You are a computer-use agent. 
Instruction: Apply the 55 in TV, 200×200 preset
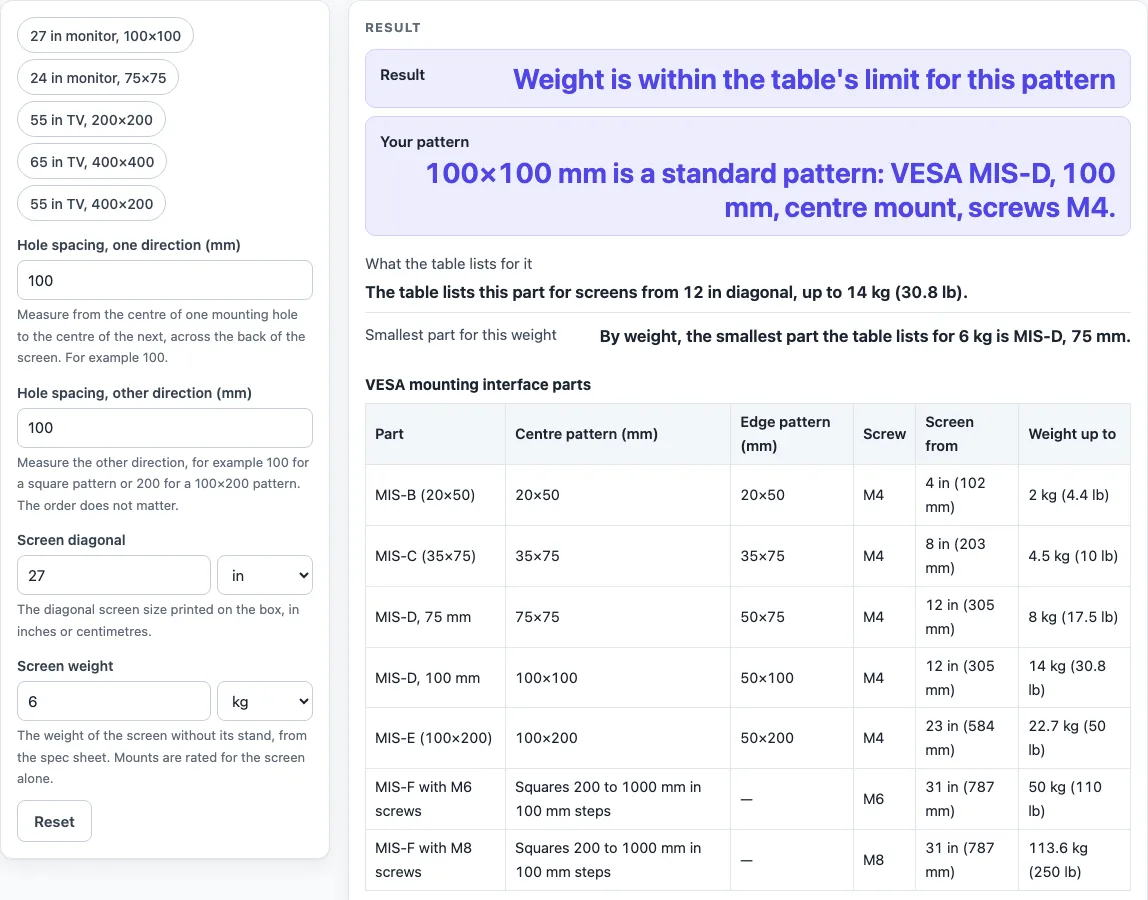[x=92, y=119]
